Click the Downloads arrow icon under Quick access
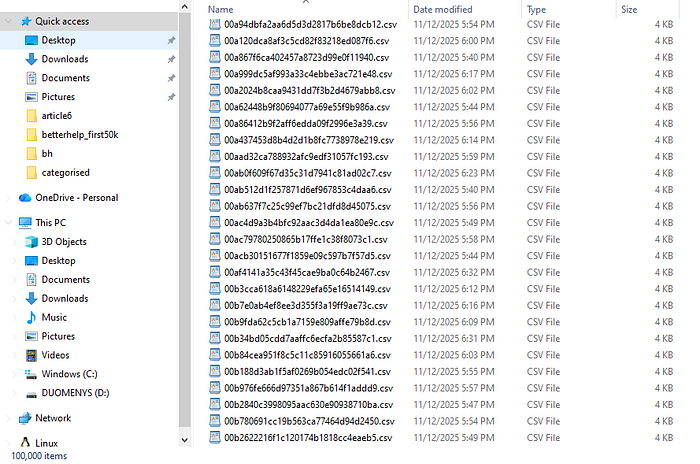The height and width of the screenshot is (464, 700). (31, 59)
